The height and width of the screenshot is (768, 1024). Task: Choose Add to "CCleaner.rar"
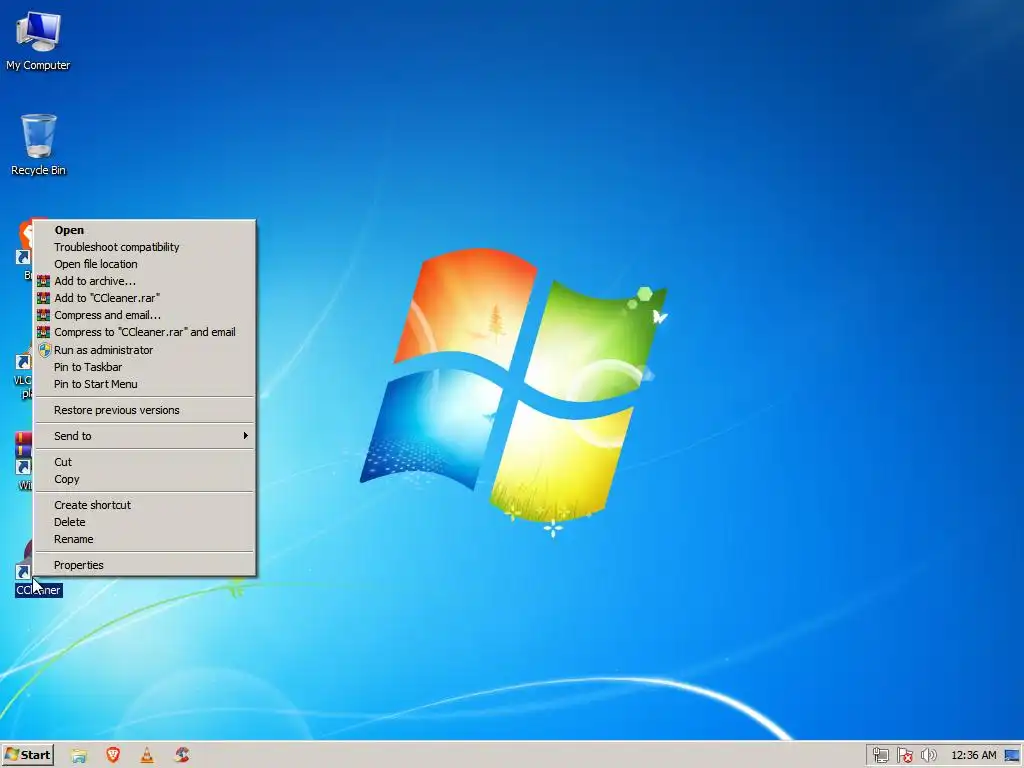[x=144, y=298]
